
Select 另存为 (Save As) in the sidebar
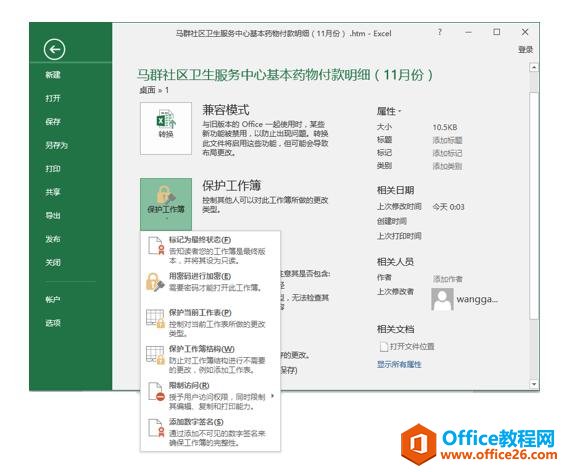tap(56, 145)
